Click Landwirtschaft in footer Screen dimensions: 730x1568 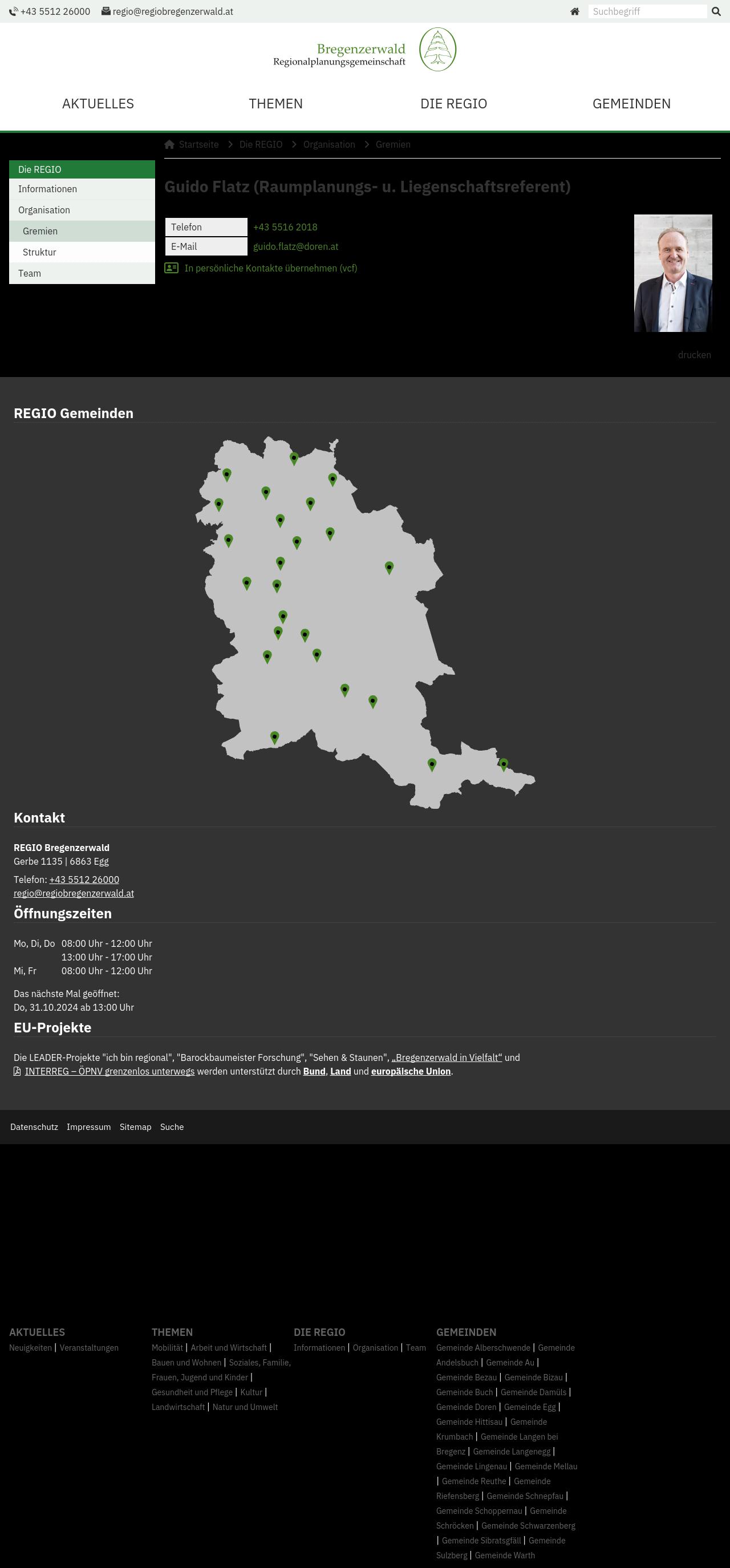pos(179,1407)
